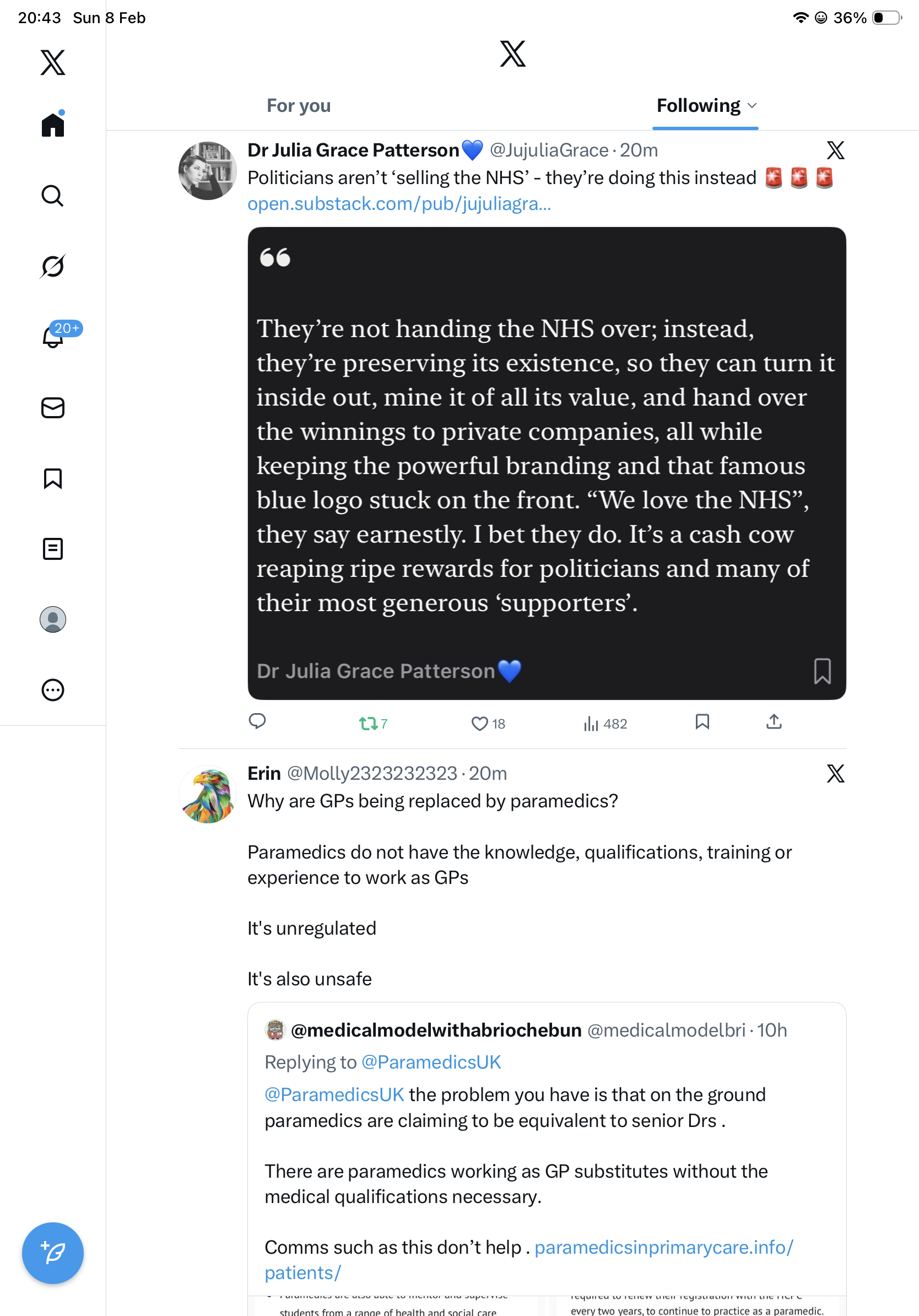The width and height of the screenshot is (919, 1316).
Task: Go to Home in the sidebar
Action: (x=53, y=125)
